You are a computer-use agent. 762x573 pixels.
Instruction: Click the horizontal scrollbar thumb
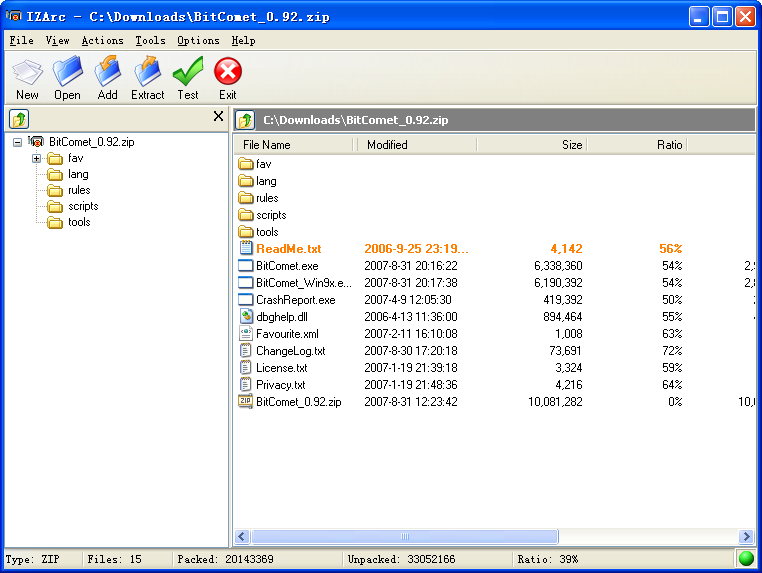pos(405,536)
